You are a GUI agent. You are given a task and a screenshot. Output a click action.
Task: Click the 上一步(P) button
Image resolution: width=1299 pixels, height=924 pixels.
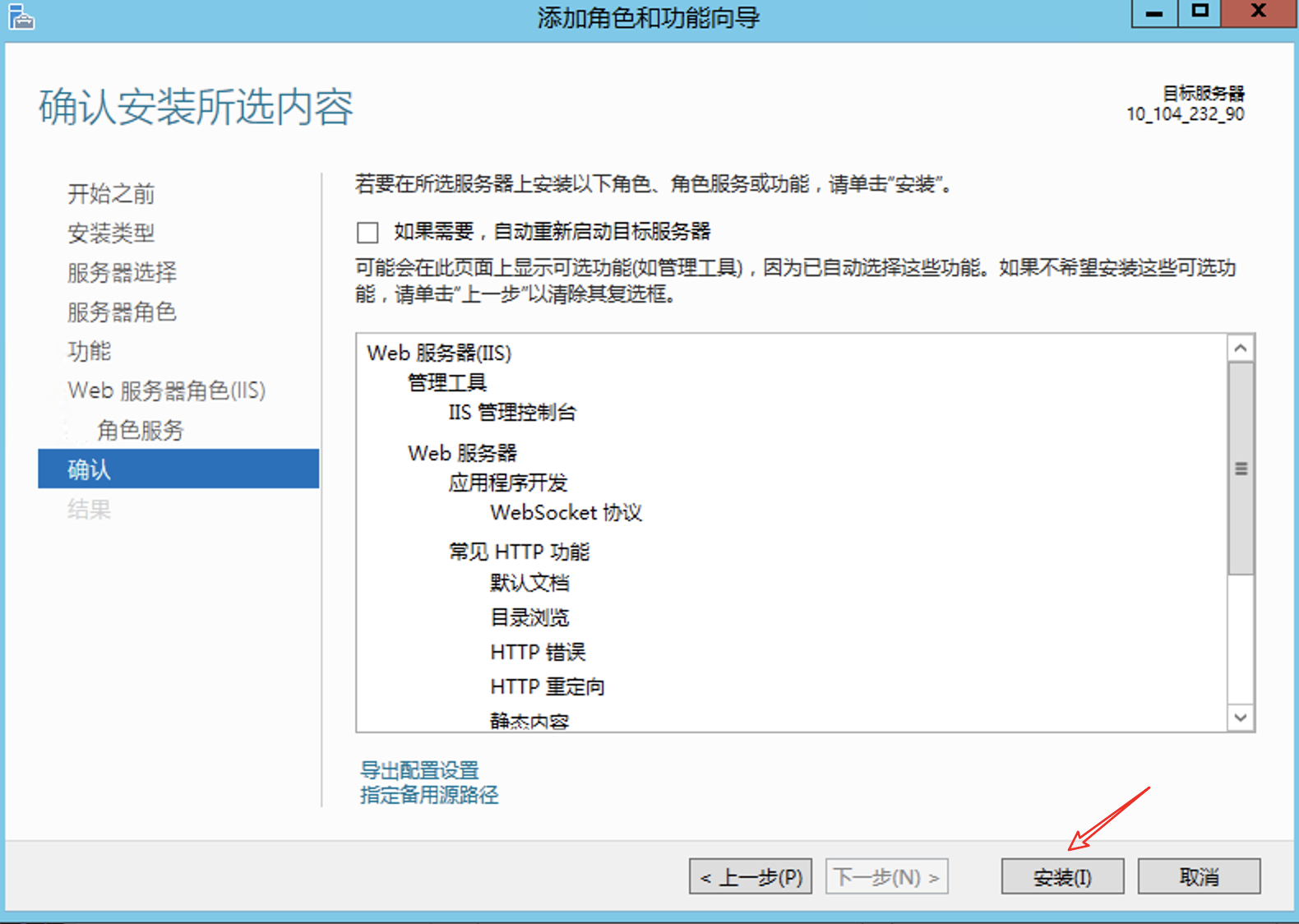751,876
